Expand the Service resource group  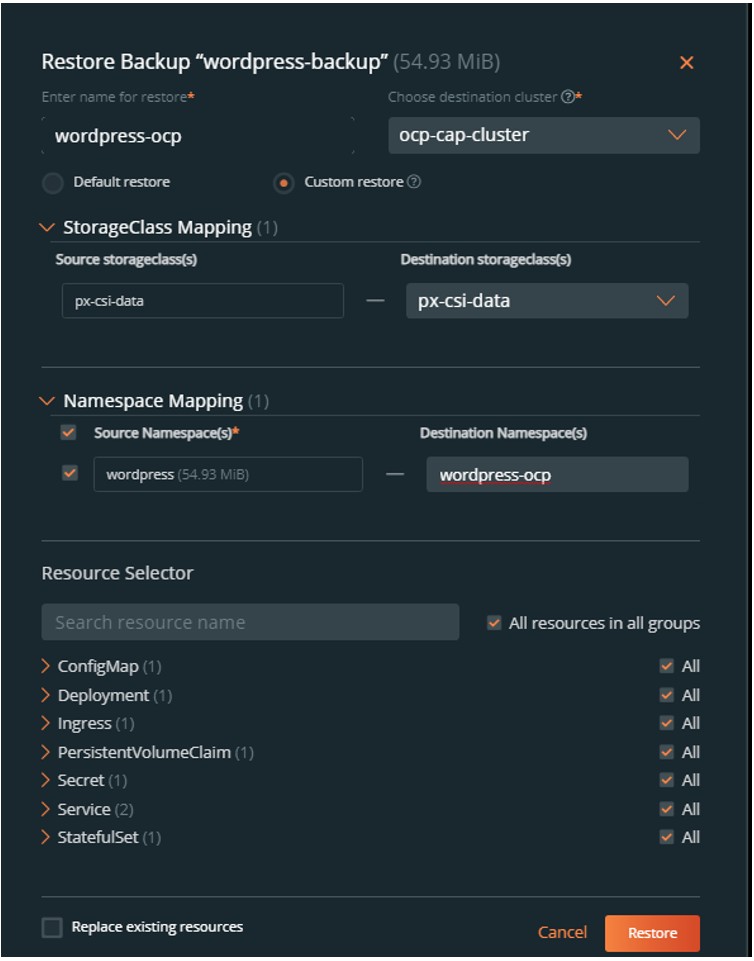pyautogui.click(x=45, y=809)
